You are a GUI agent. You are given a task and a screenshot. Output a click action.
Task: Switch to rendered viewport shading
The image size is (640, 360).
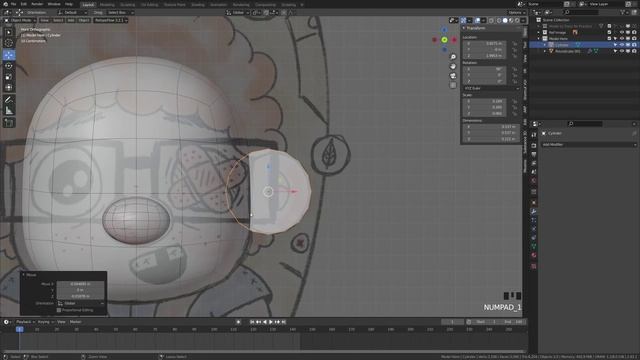pyautogui.click(x=517, y=20)
